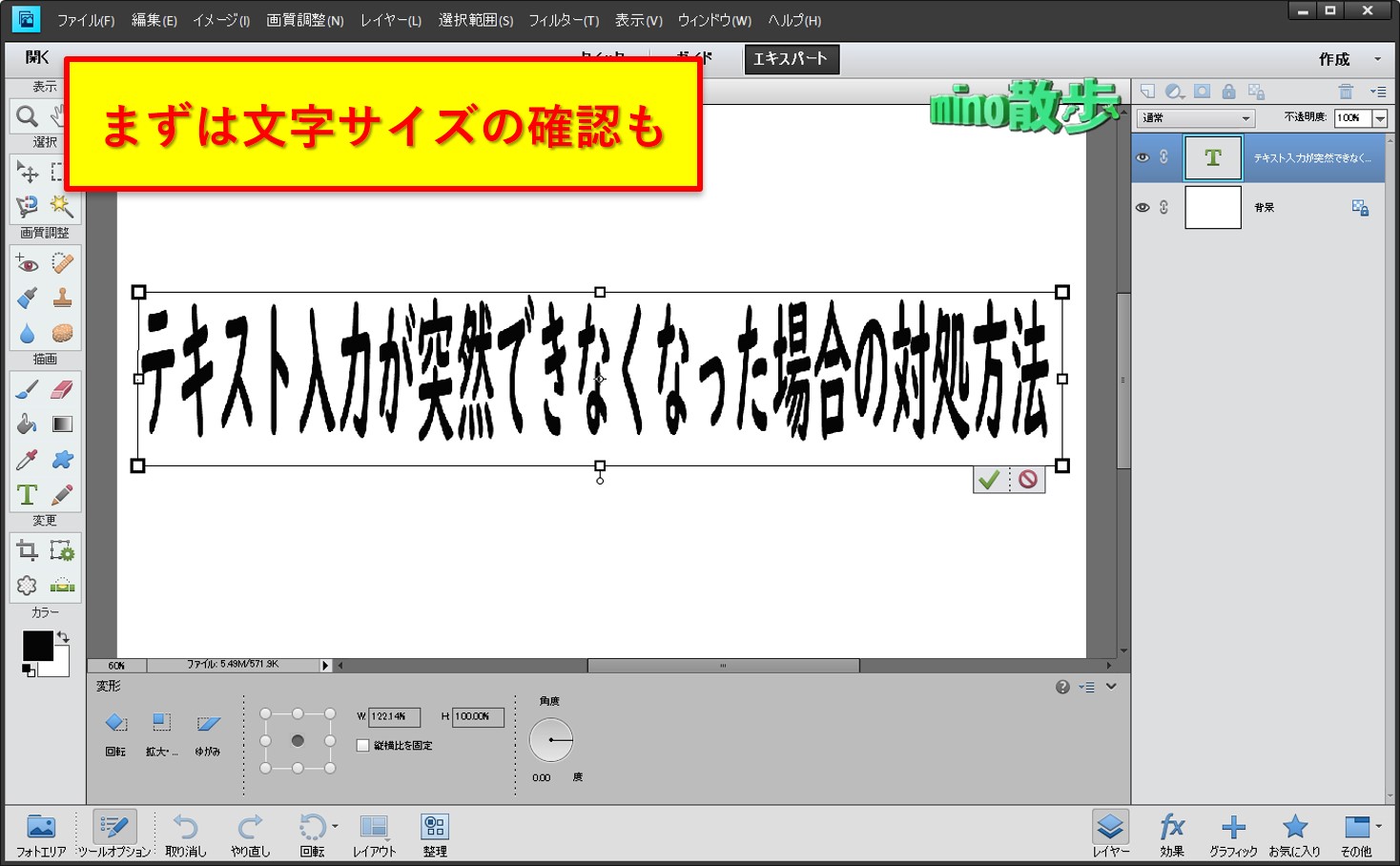Image resolution: width=1400 pixels, height=866 pixels.
Task: Click the 取り消し undo button
Action: coord(185,835)
